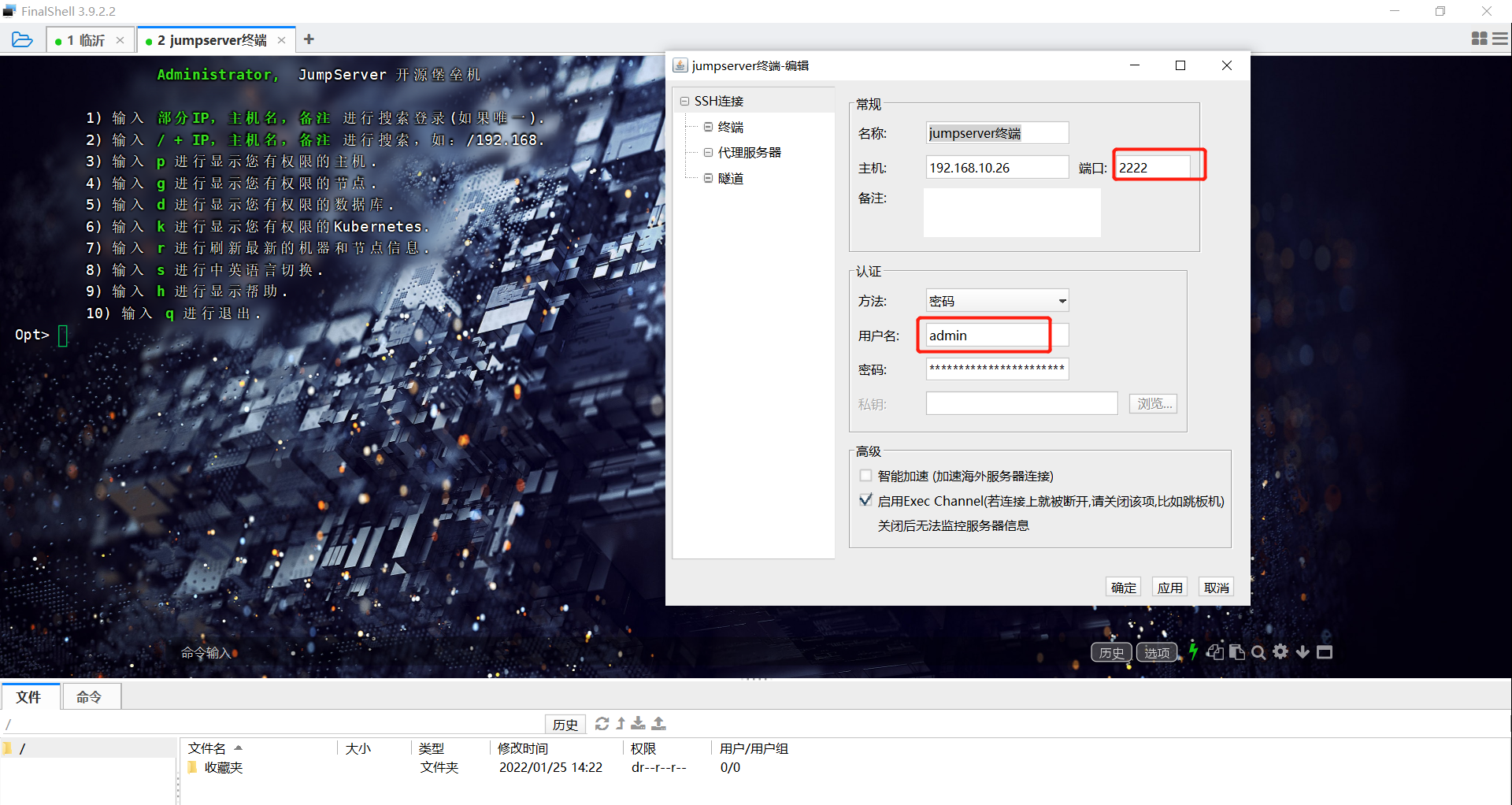
Task: Click the file panel 历史 button
Action: pos(565,724)
